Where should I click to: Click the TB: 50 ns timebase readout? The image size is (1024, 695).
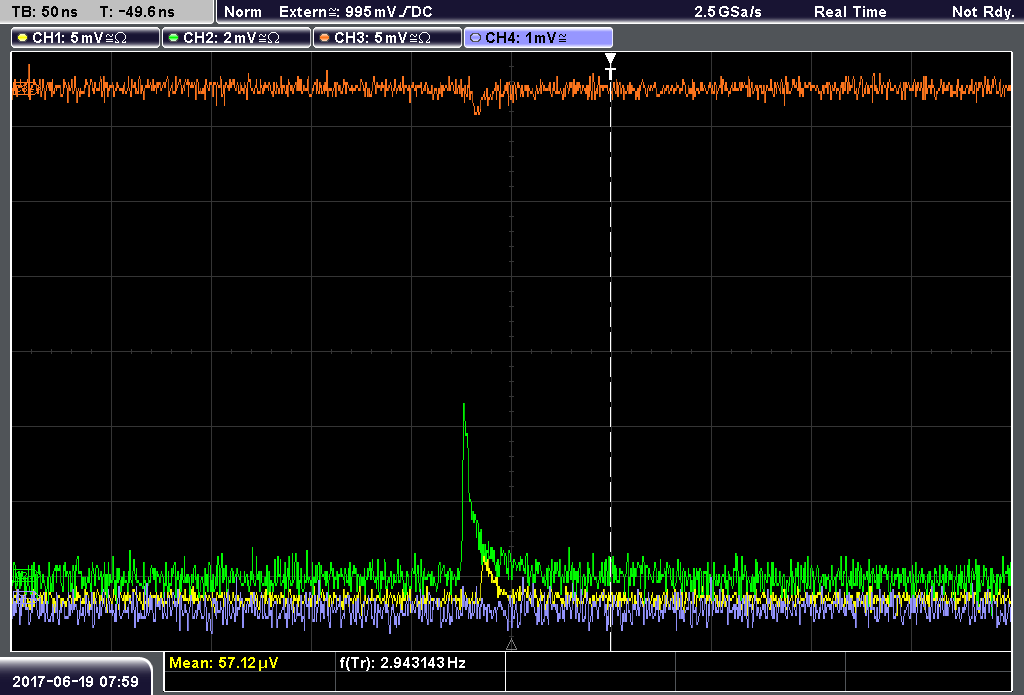[44, 12]
